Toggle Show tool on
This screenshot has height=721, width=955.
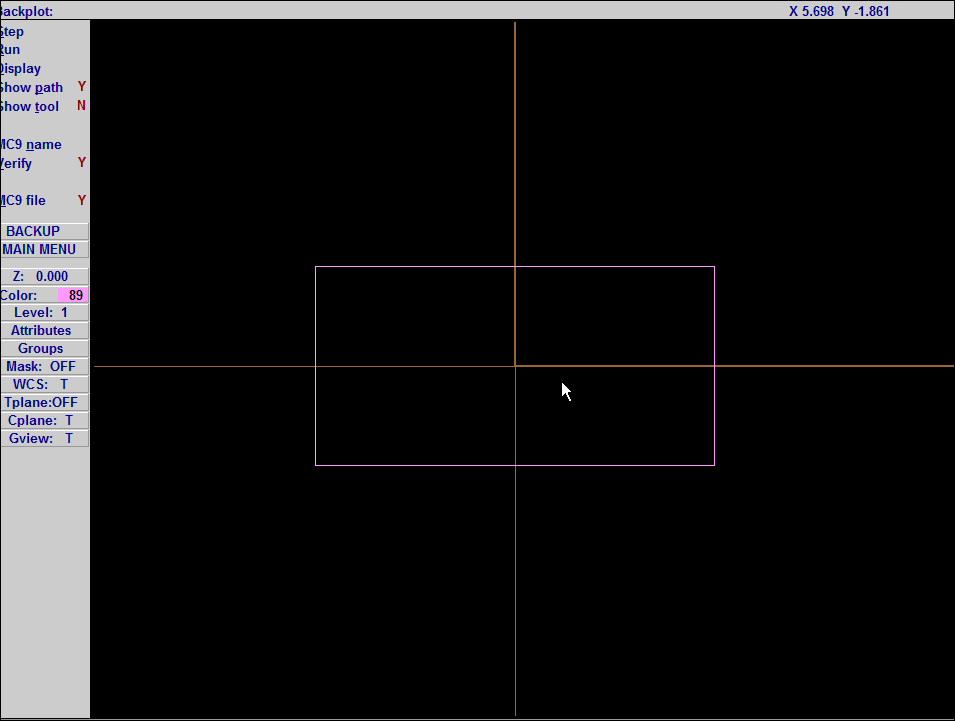click(29, 106)
